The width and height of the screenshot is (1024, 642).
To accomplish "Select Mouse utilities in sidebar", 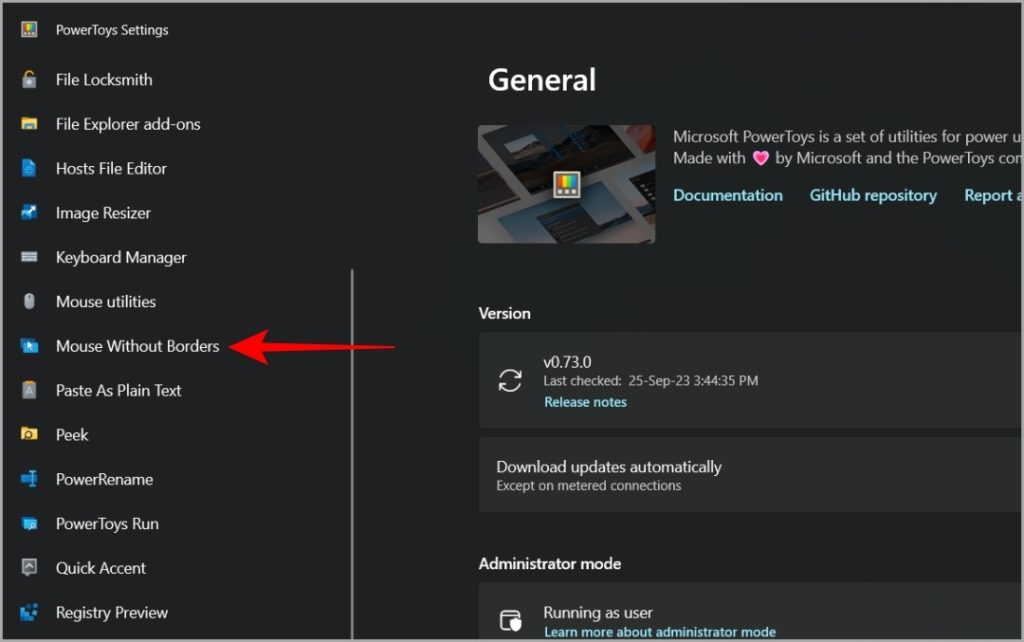I will (x=106, y=302).
